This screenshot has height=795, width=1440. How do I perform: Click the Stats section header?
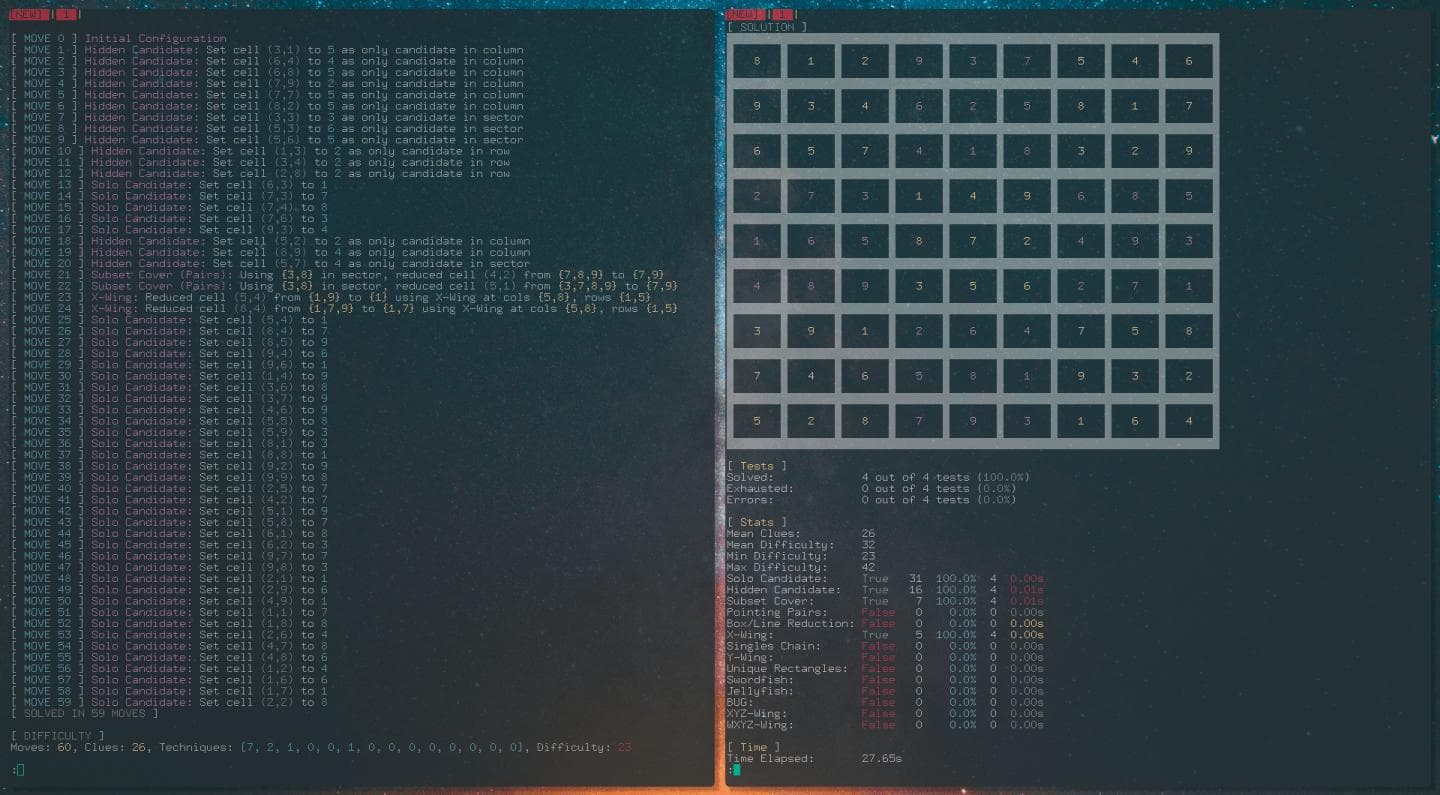click(756, 522)
